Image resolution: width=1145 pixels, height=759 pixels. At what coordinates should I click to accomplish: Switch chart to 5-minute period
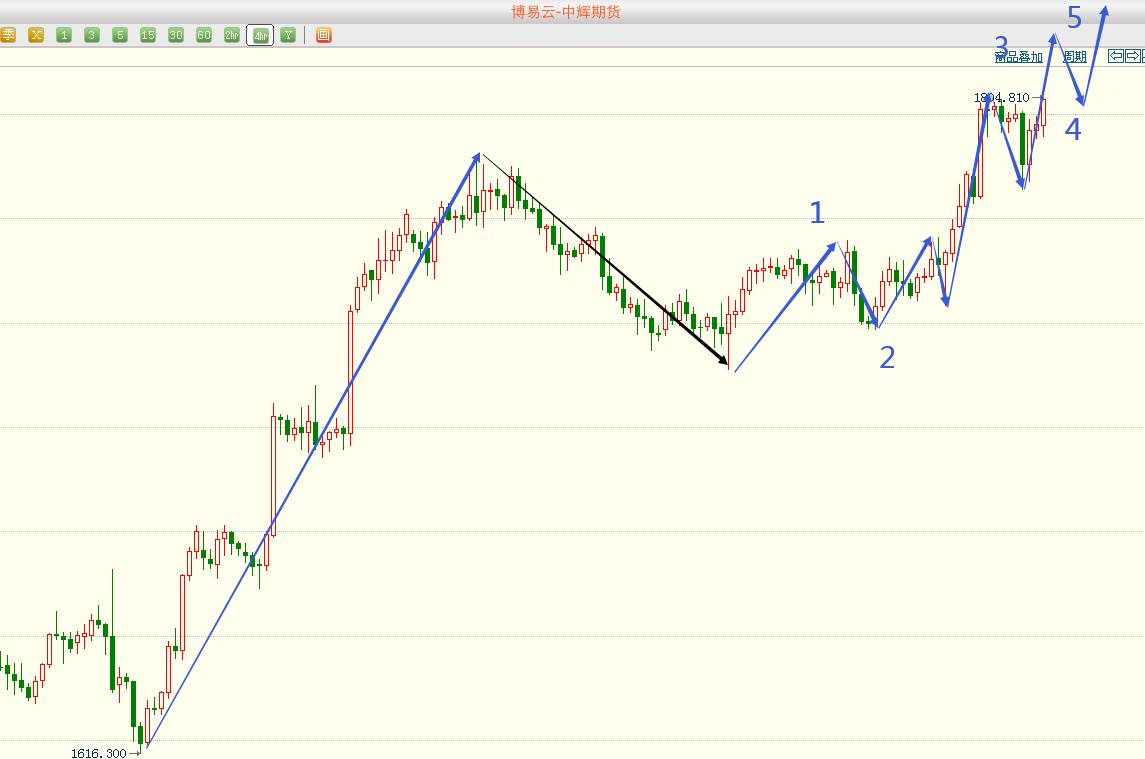pos(120,35)
